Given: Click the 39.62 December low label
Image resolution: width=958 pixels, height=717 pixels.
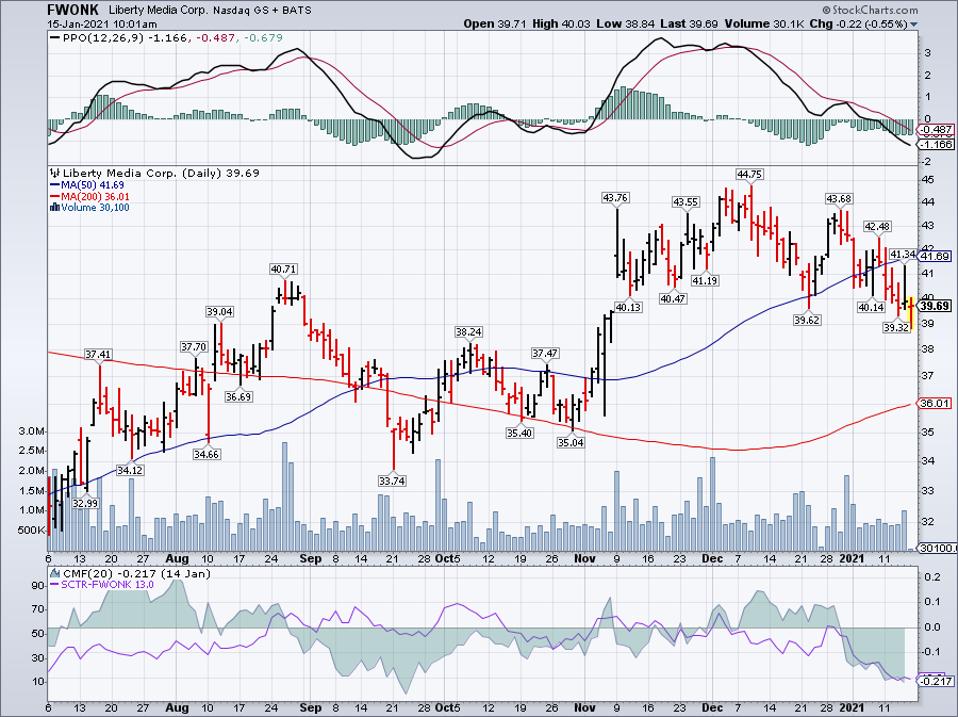Looking at the screenshot, I should (x=807, y=319).
